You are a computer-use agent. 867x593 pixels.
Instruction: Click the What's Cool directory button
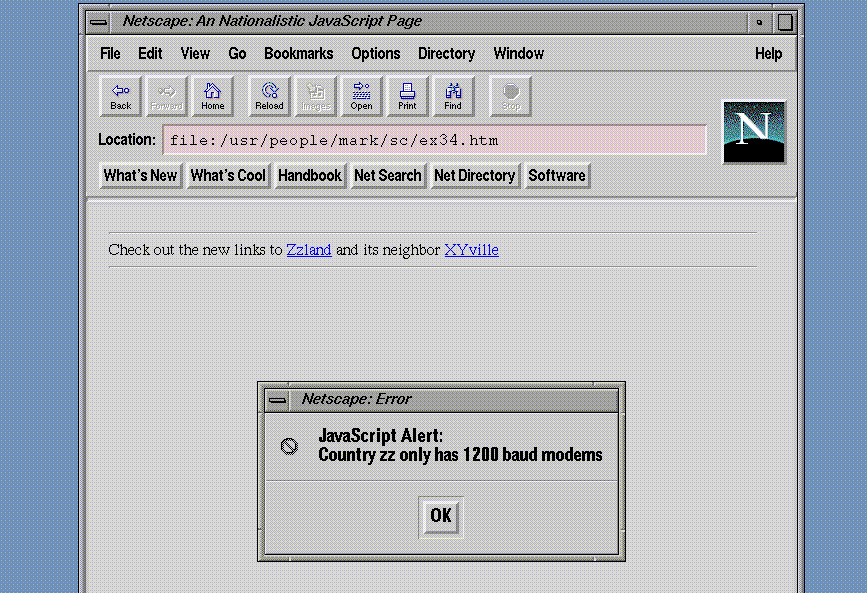[x=228, y=176]
